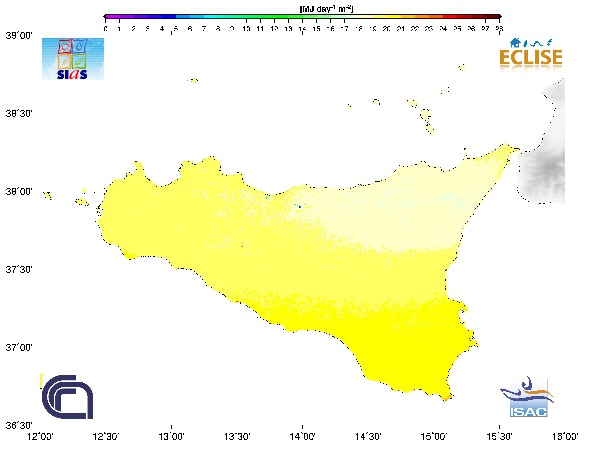Click the 38°00' latitude label
Viewport: 600px width, 450px height.
click(19, 191)
